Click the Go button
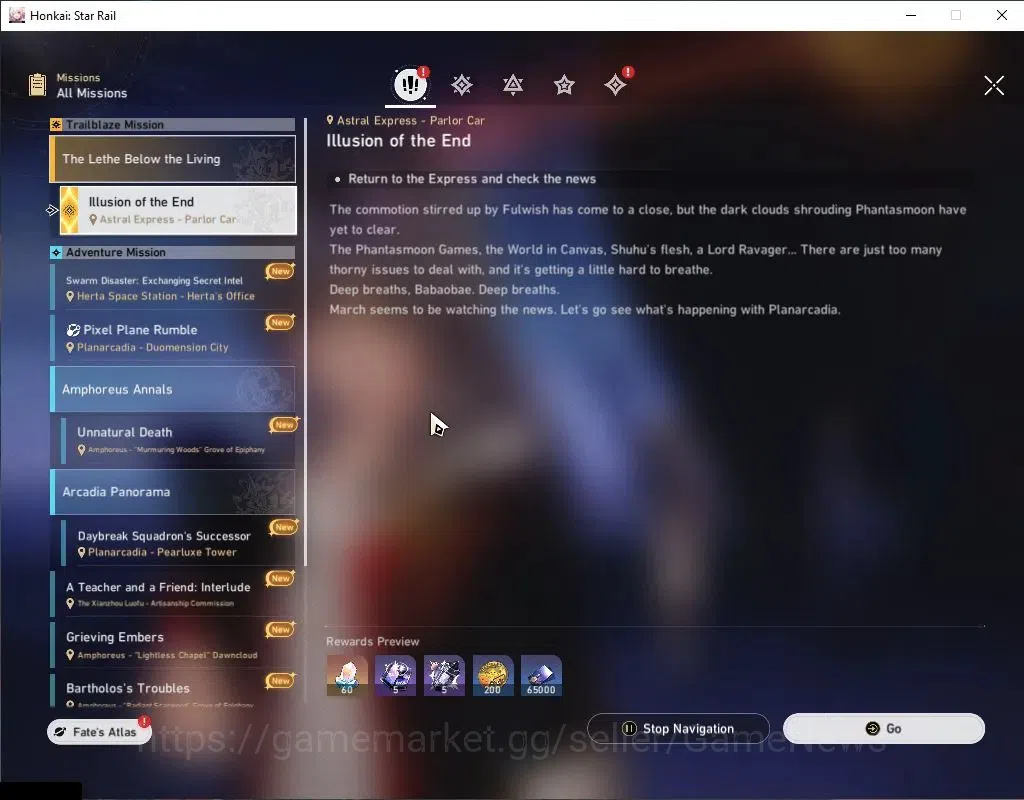The width and height of the screenshot is (1024, 800). coord(884,728)
